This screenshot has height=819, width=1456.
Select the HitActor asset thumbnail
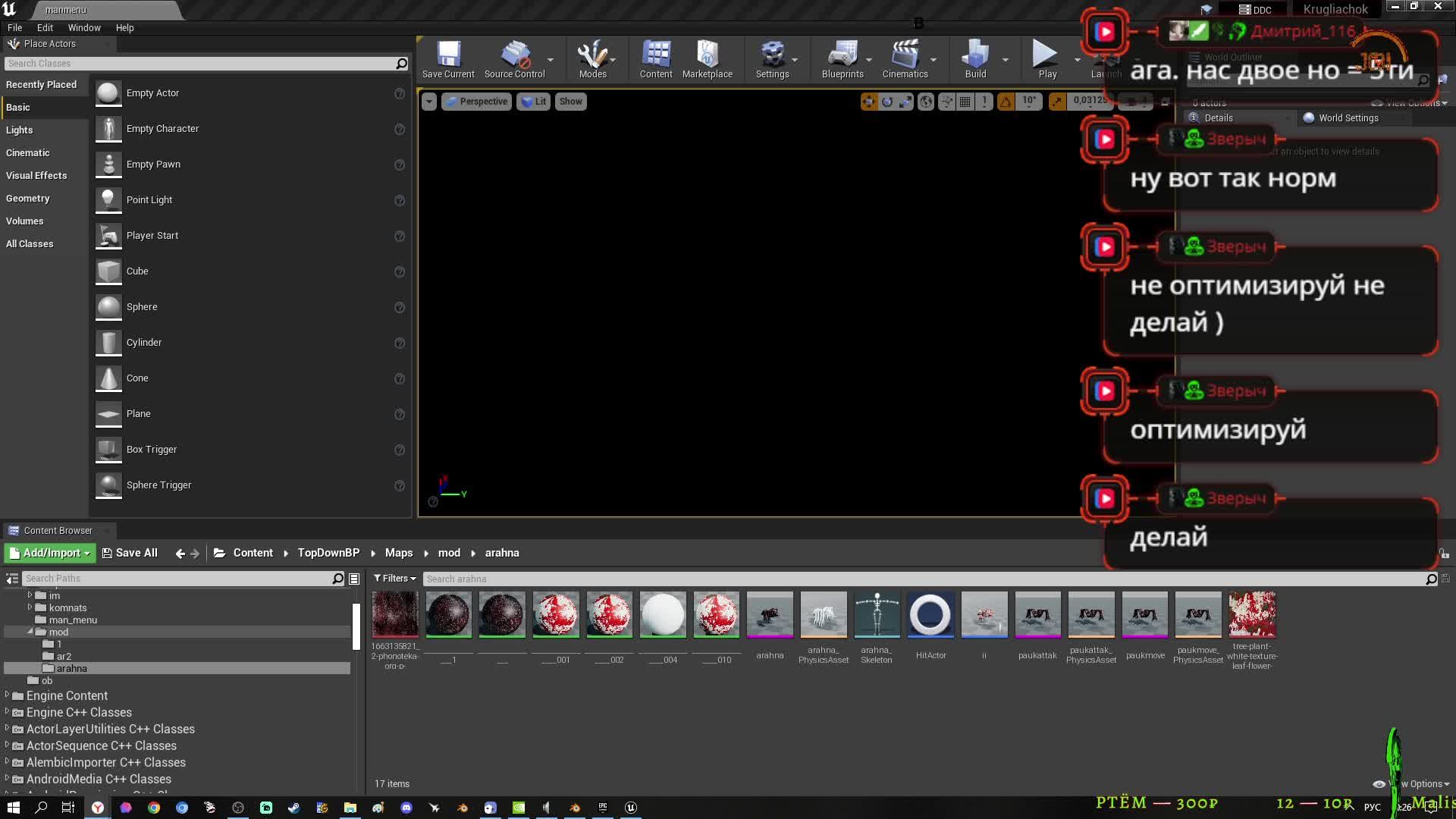click(930, 616)
